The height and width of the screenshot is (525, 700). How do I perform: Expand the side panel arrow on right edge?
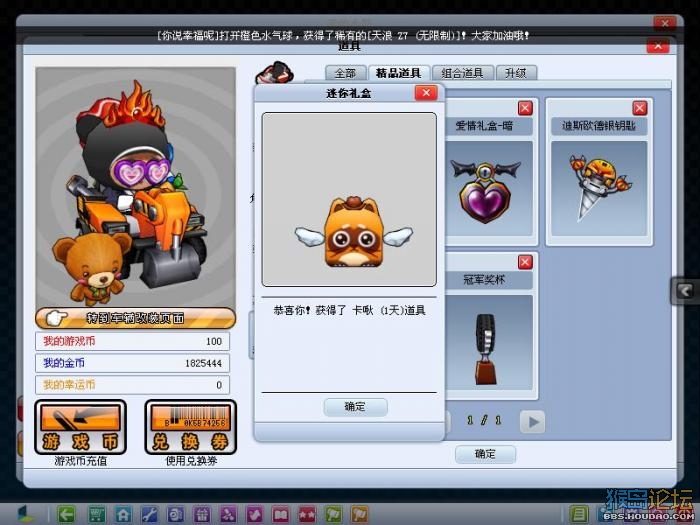tap(685, 291)
